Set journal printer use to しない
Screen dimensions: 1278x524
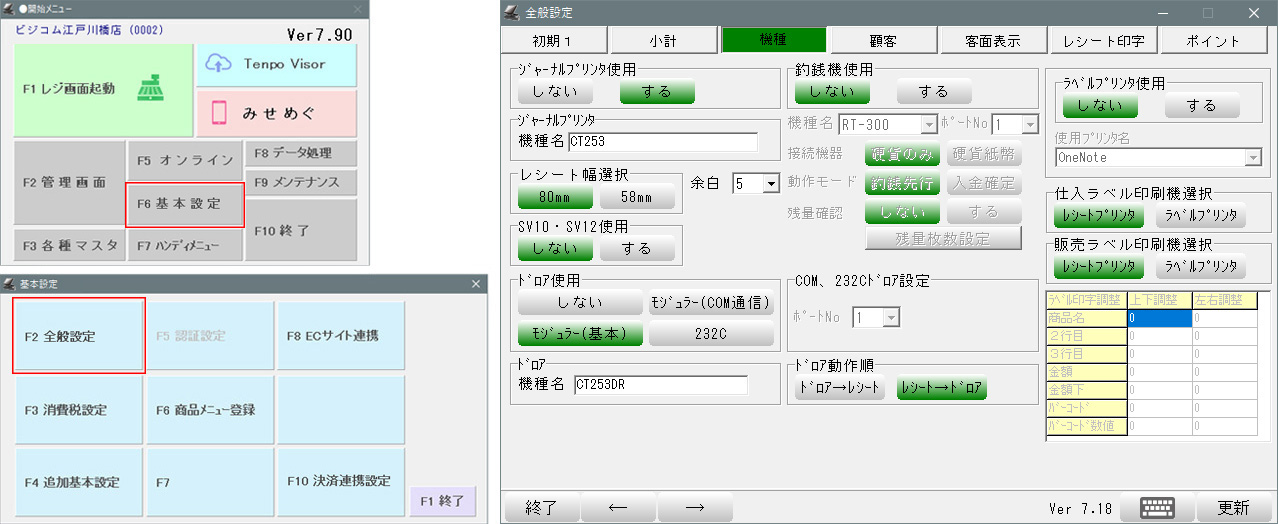pos(555,91)
